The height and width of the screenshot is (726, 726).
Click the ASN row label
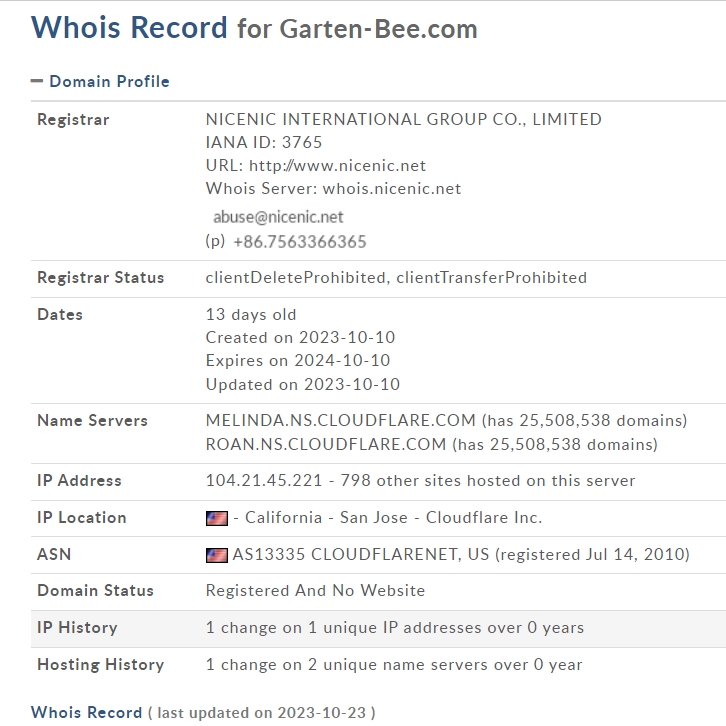(54, 555)
